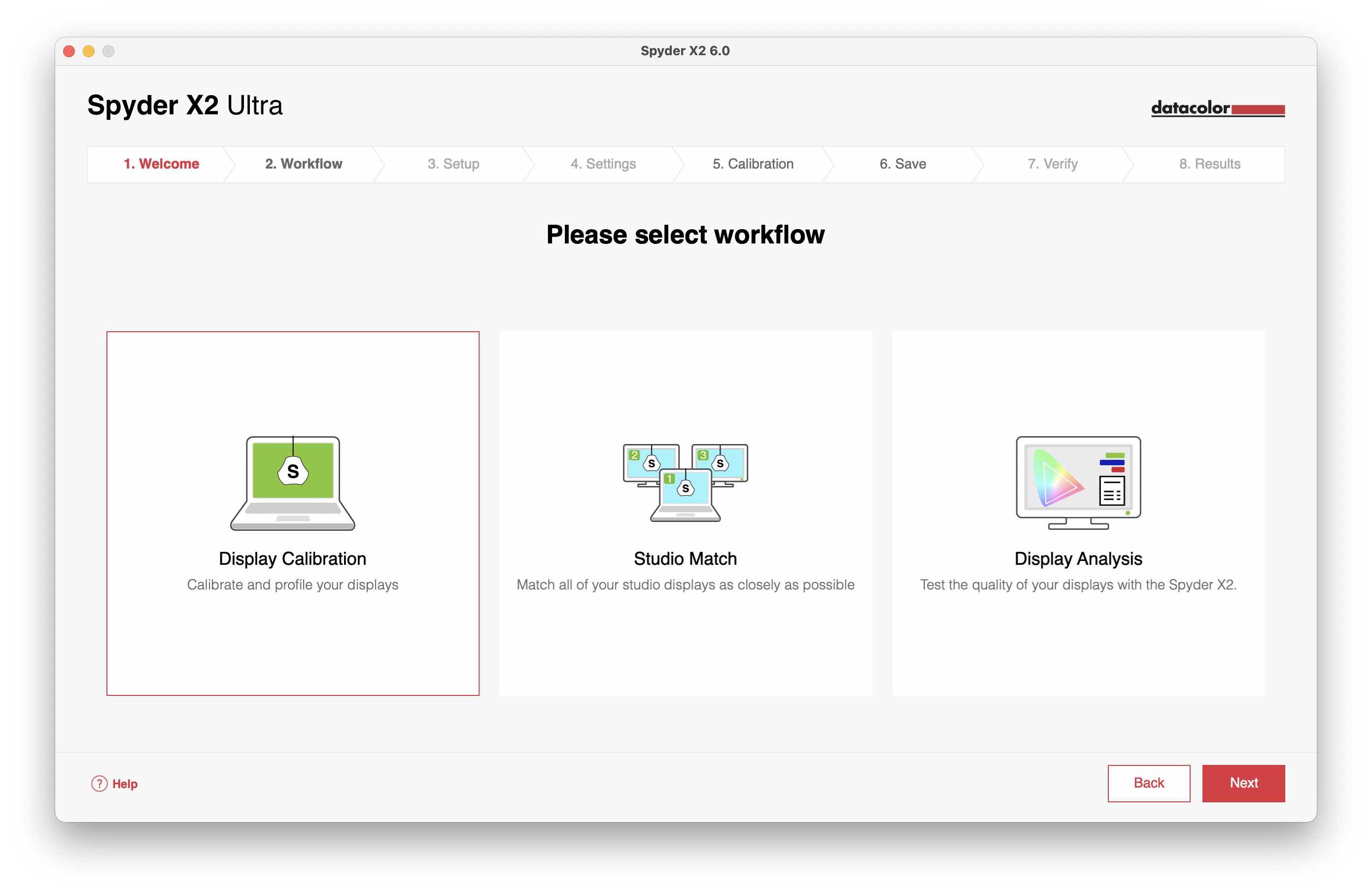This screenshot has height=895, width=1372.
Task: Click the Spyder X2 Ultra title
Action: click(x=185, y=105)
